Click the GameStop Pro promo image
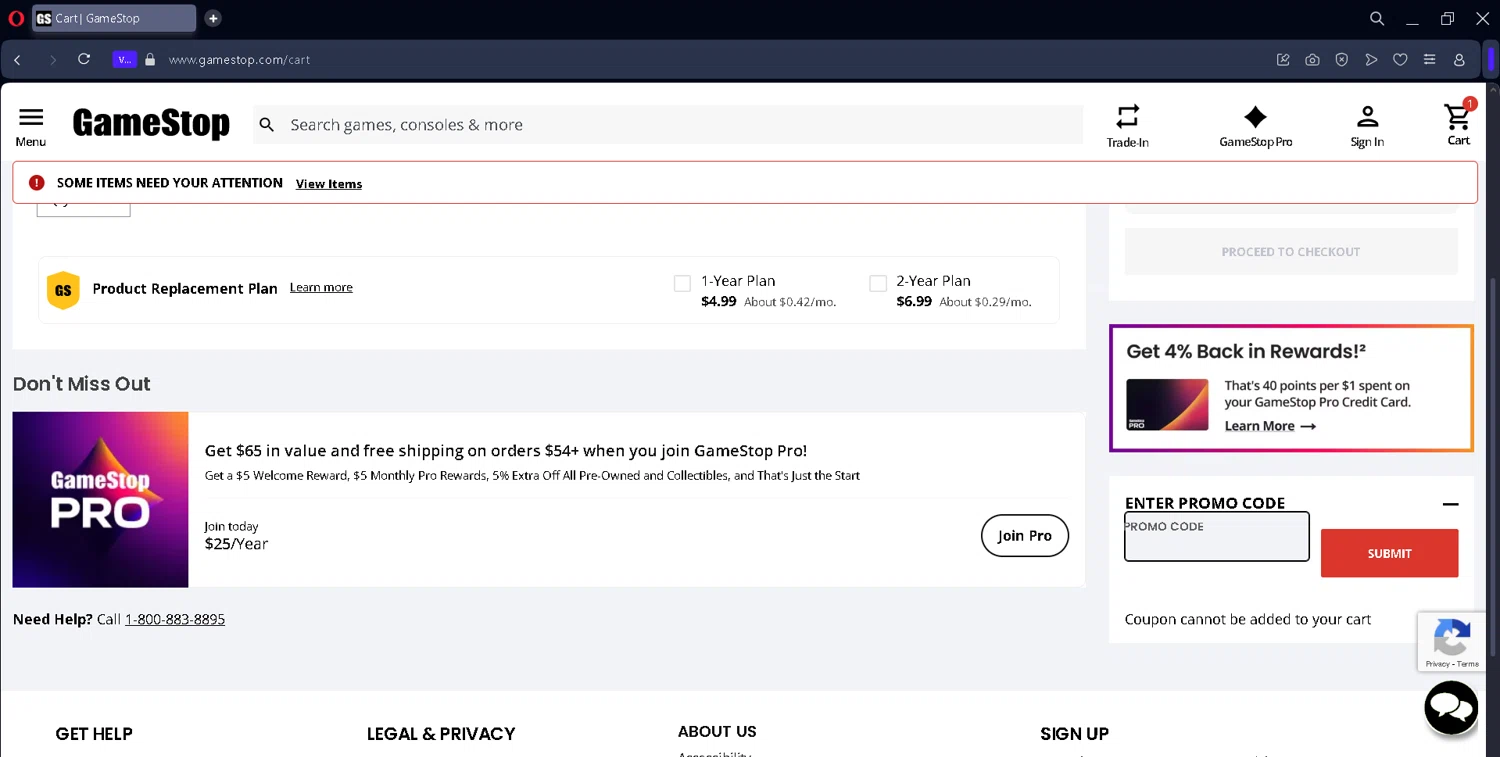Image resolution: width=1500 pixels, height=757 pixels. [100, 499]
